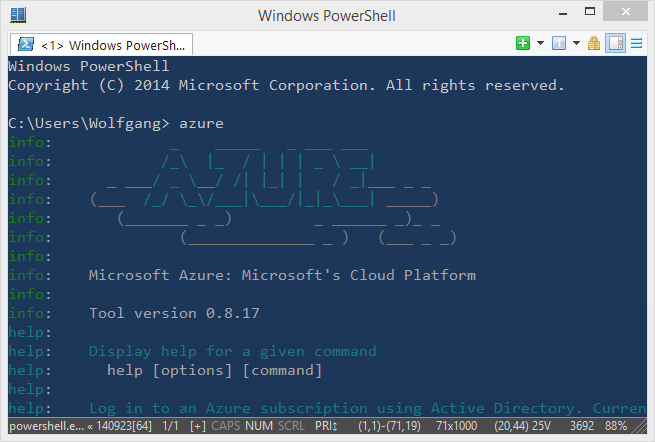Maximize the Windows PowerShell window
Screen dimensions: 655x442
[590, 12]
